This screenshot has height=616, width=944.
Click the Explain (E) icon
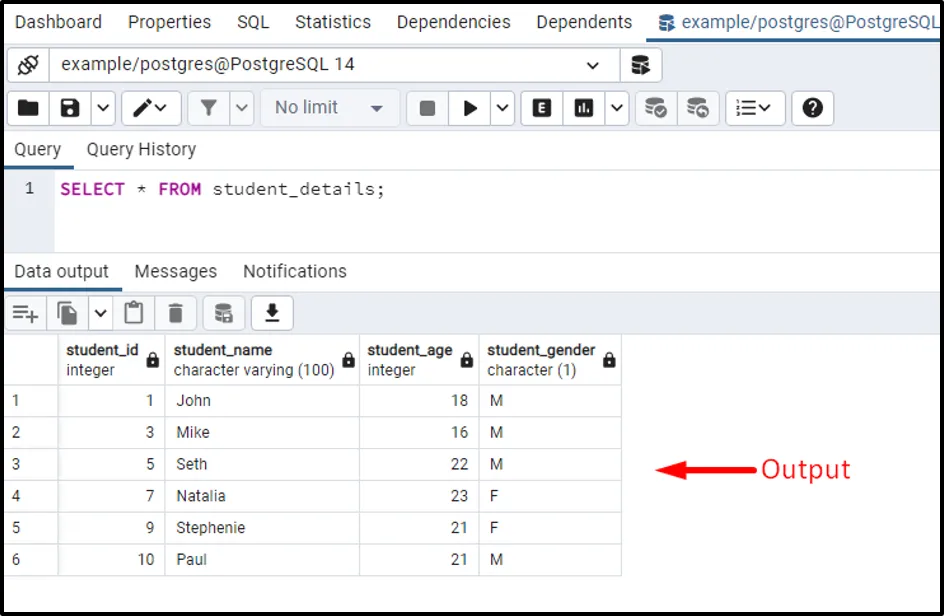[x=542, y=108]
